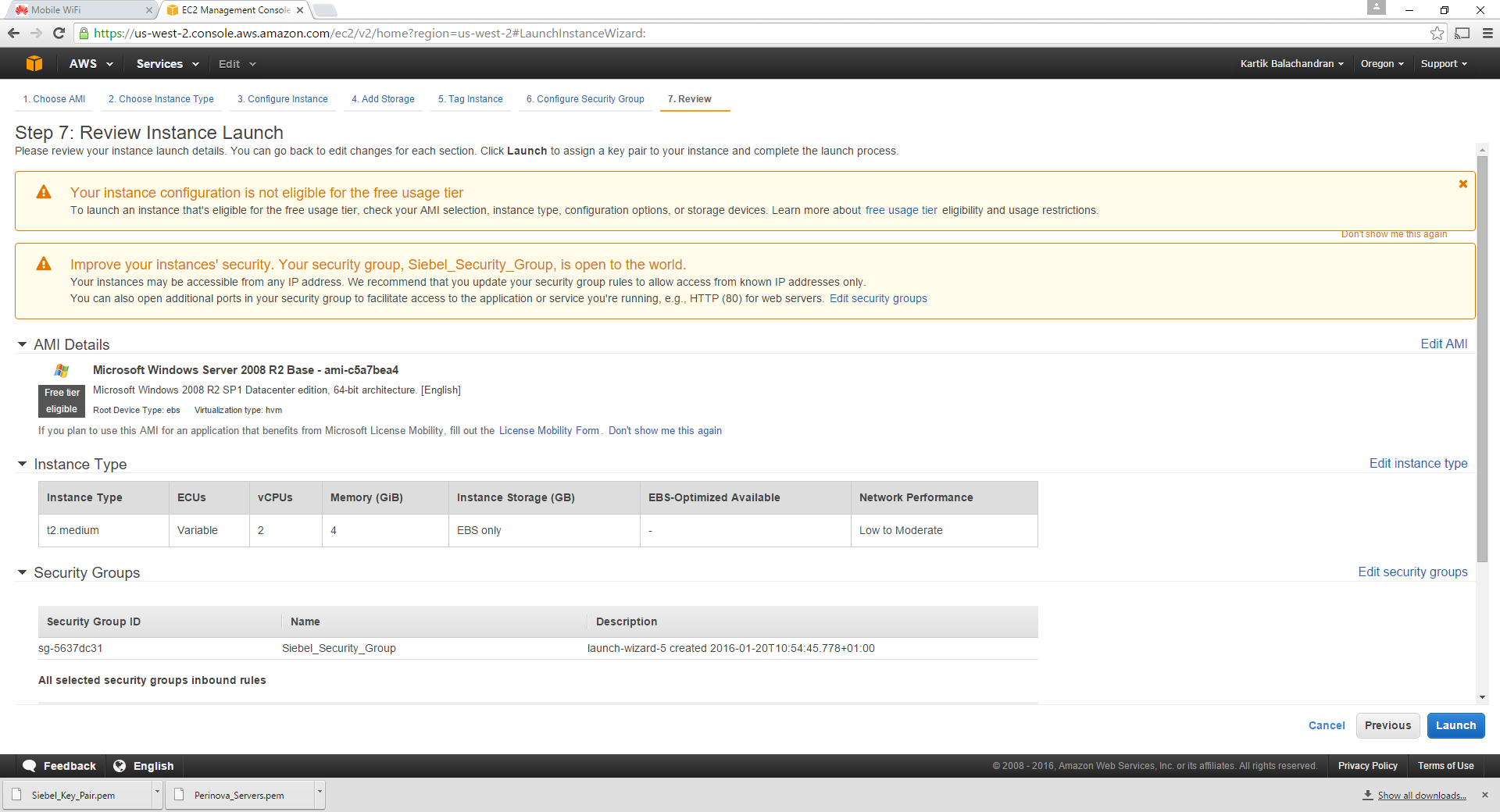The image size is (1500, 812).
Task: Click the browser back arrow
Action: click(x=13, y=33)
